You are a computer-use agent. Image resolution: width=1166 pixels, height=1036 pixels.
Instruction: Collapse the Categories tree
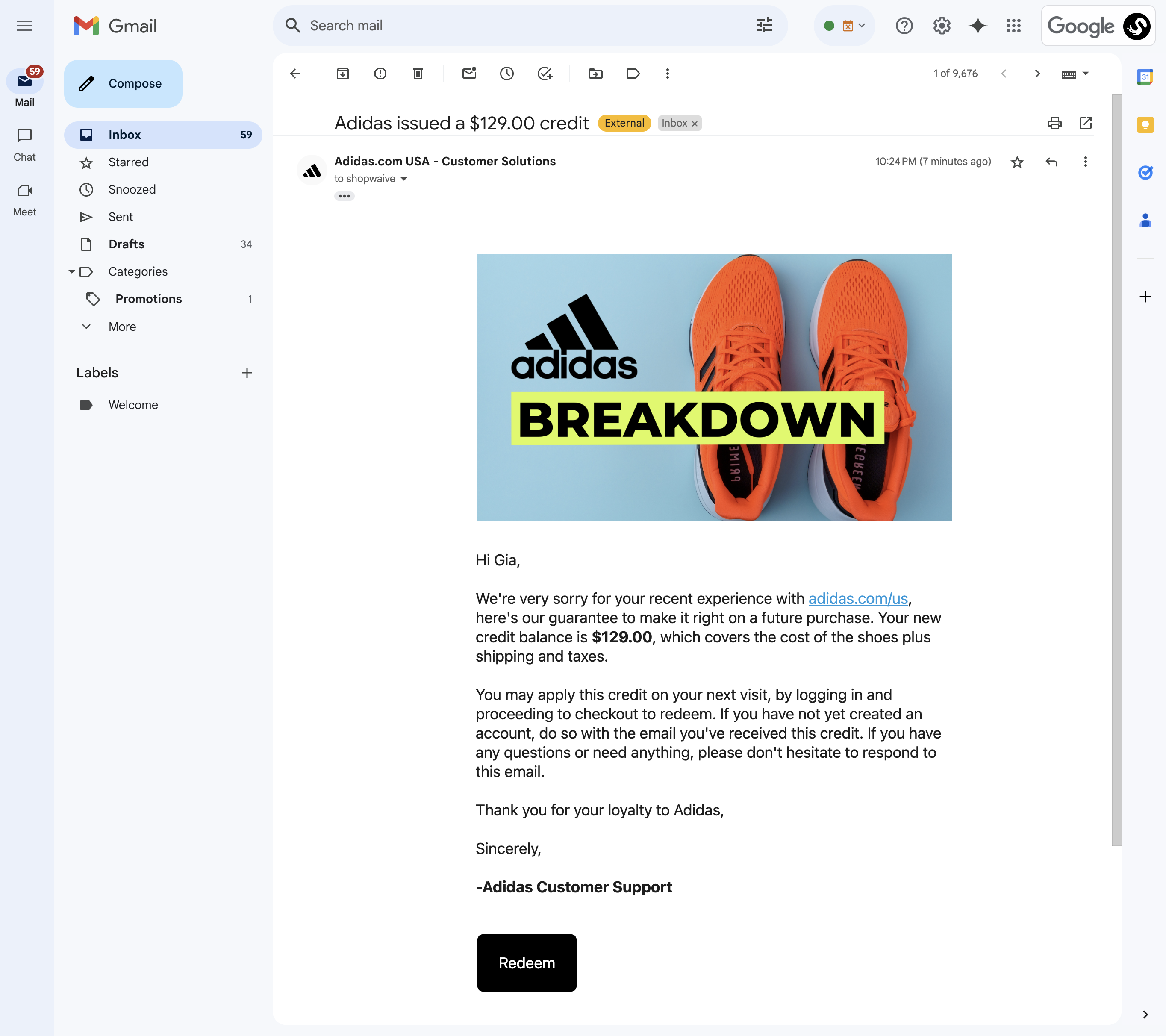[71, 271]
